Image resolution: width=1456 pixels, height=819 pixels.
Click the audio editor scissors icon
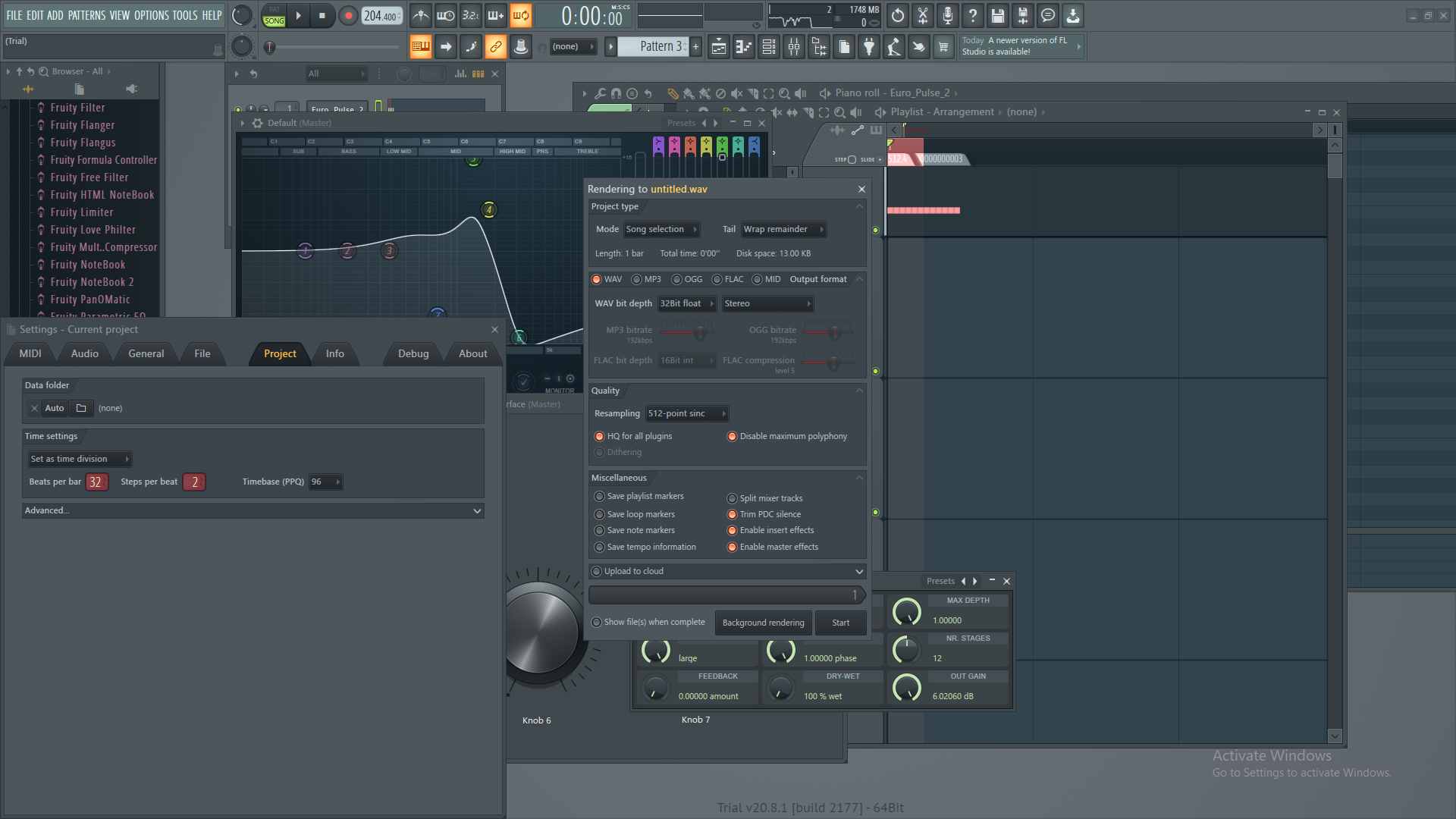pos(923,15)
